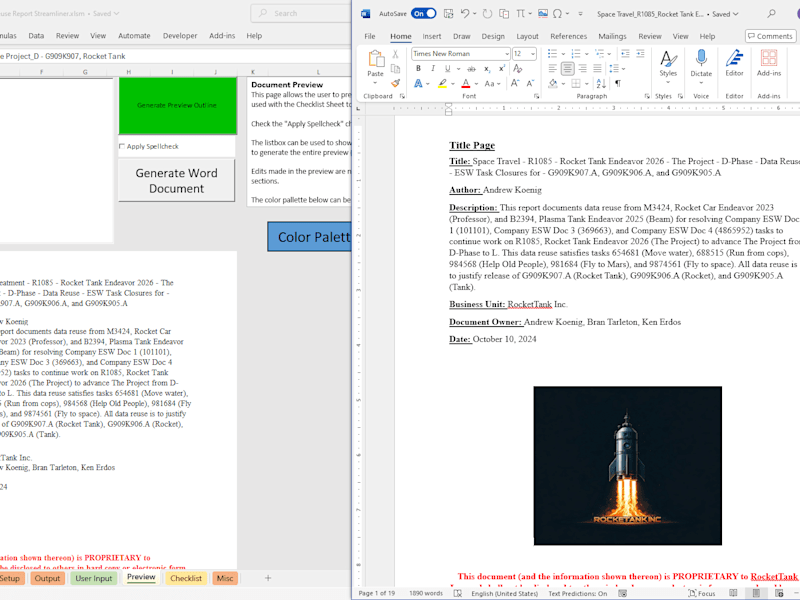This screenshot has height=600, width=800.
Task: Toggle Show/Hide paragraph marks
Action: (618, 83)
